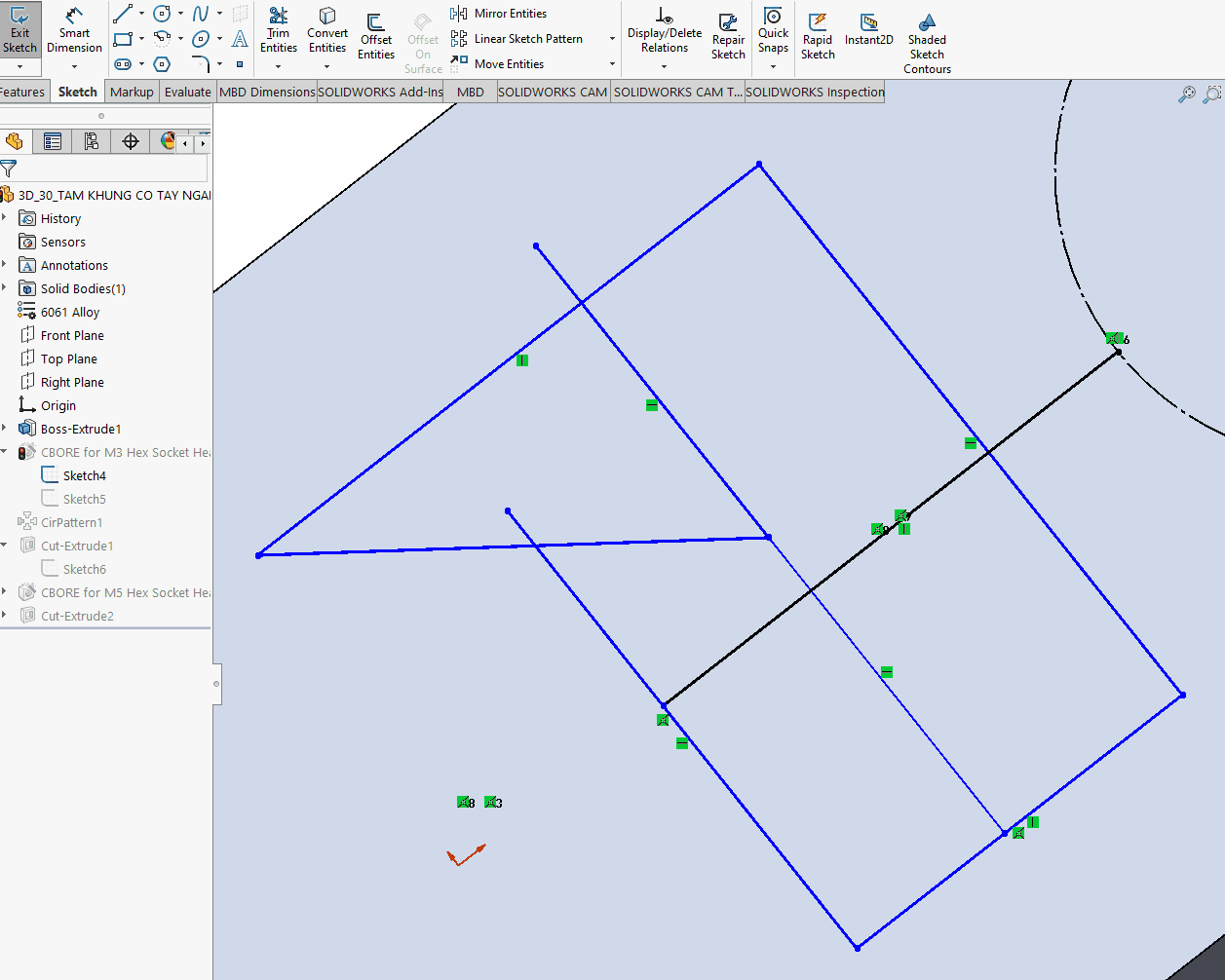Select the Polygon sketch tool
Viewport: 1225px width, 980px height.
click(x=162, y=64)
